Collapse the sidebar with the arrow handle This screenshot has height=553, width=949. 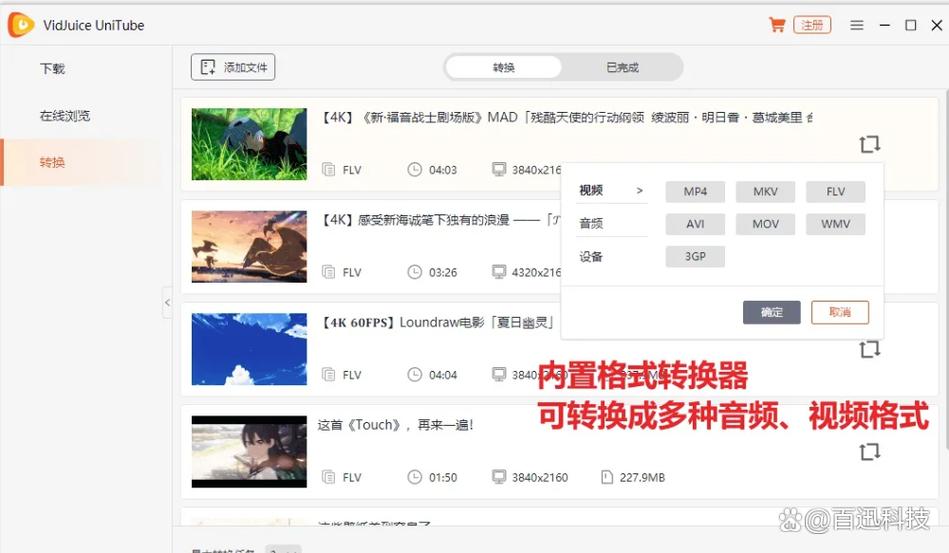(x=168, y=303)
